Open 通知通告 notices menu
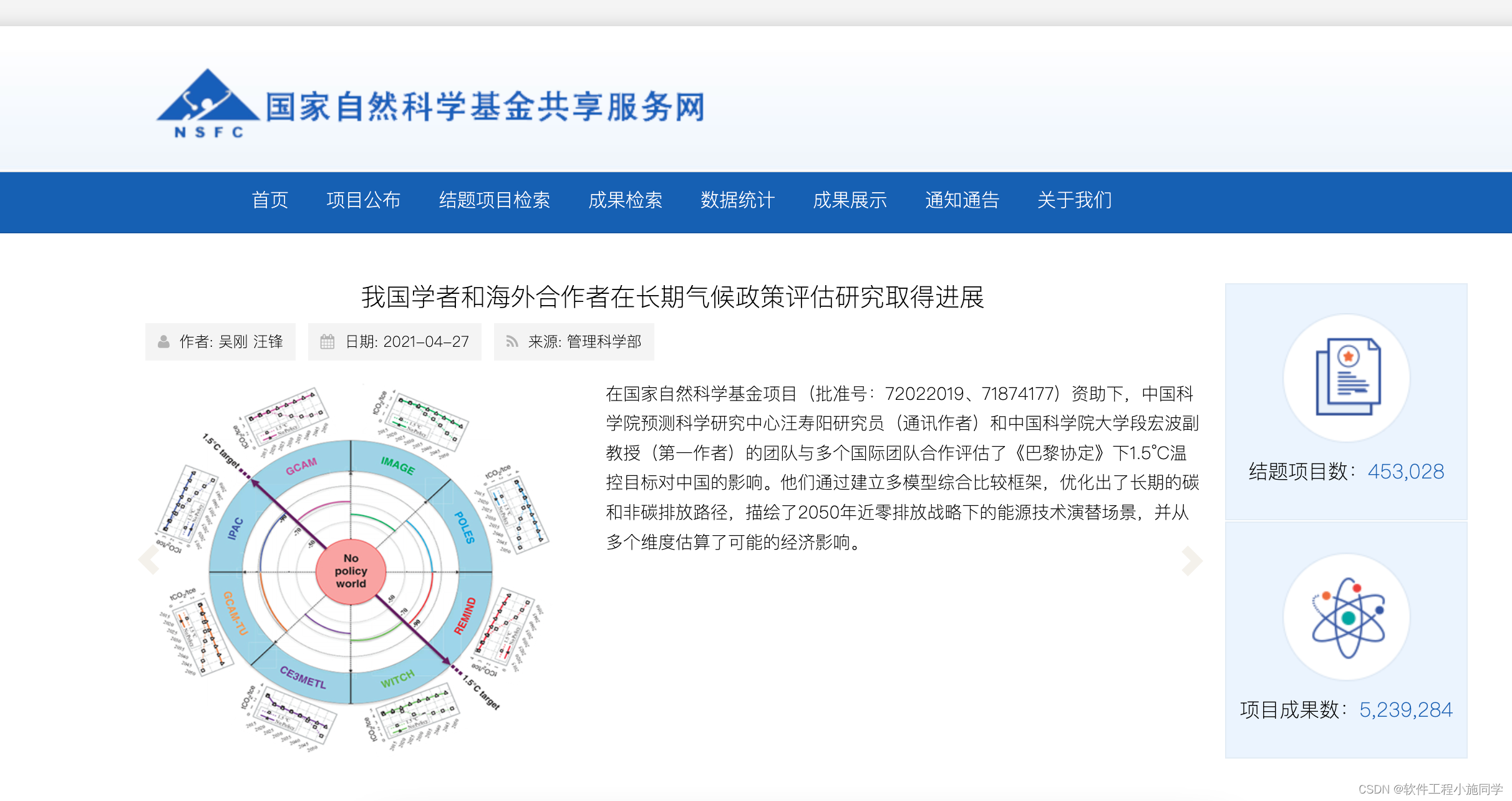Viewport: 1512px width, 801px height. coord(962,200)
